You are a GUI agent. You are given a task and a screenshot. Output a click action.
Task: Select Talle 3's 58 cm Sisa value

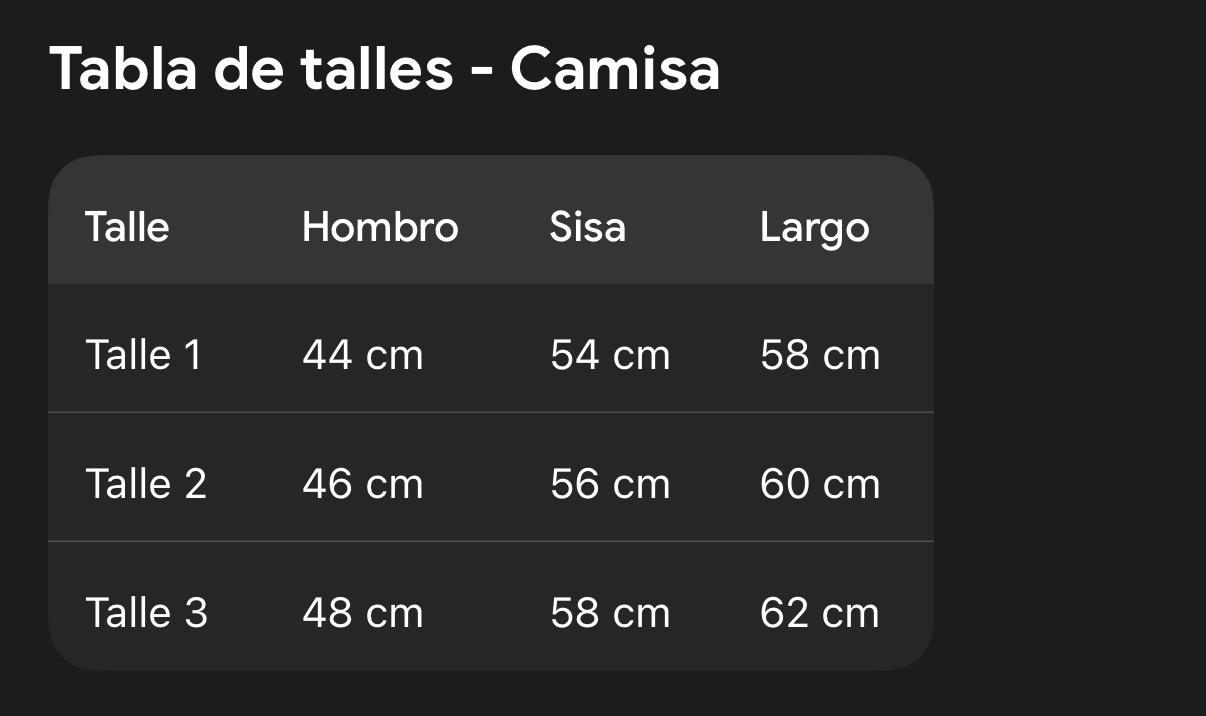(x=610, y=613)
